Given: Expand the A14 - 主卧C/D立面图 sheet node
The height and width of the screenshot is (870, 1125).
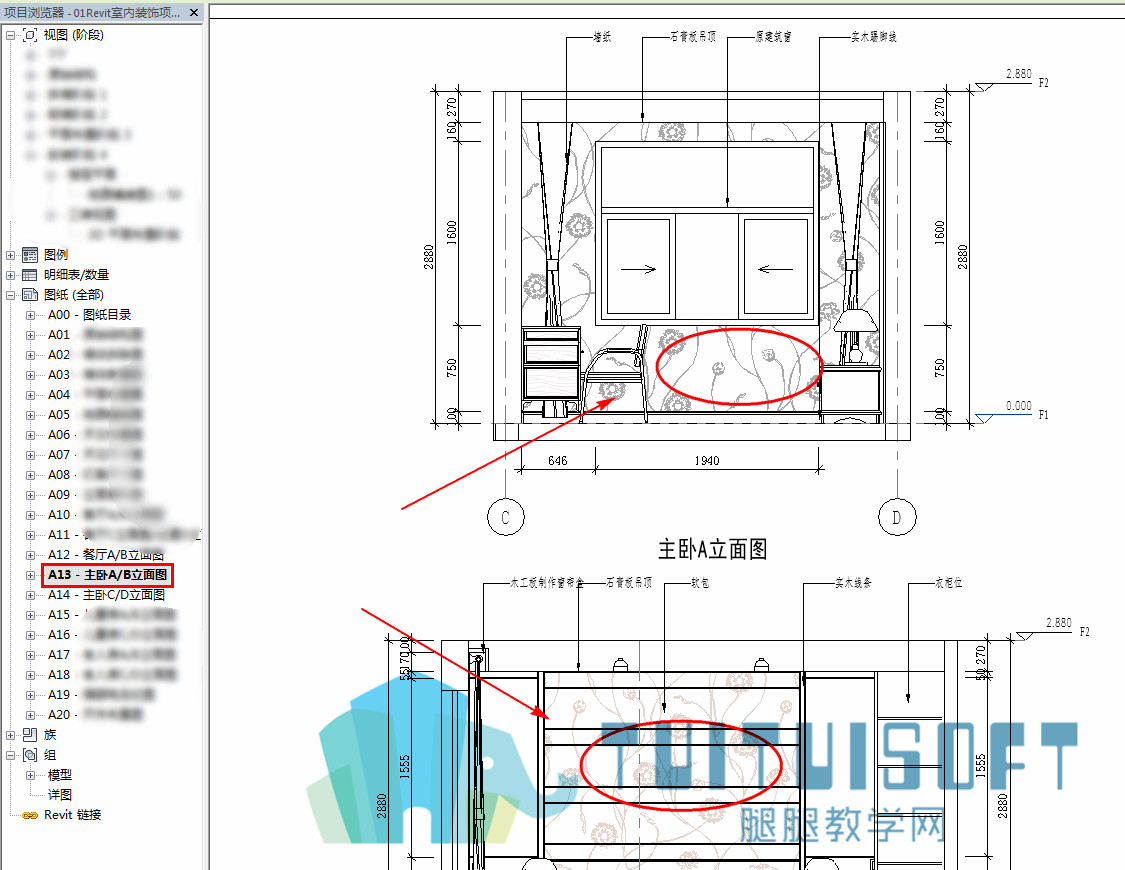Looking at the screenshot, I should (x=30, y=595).
